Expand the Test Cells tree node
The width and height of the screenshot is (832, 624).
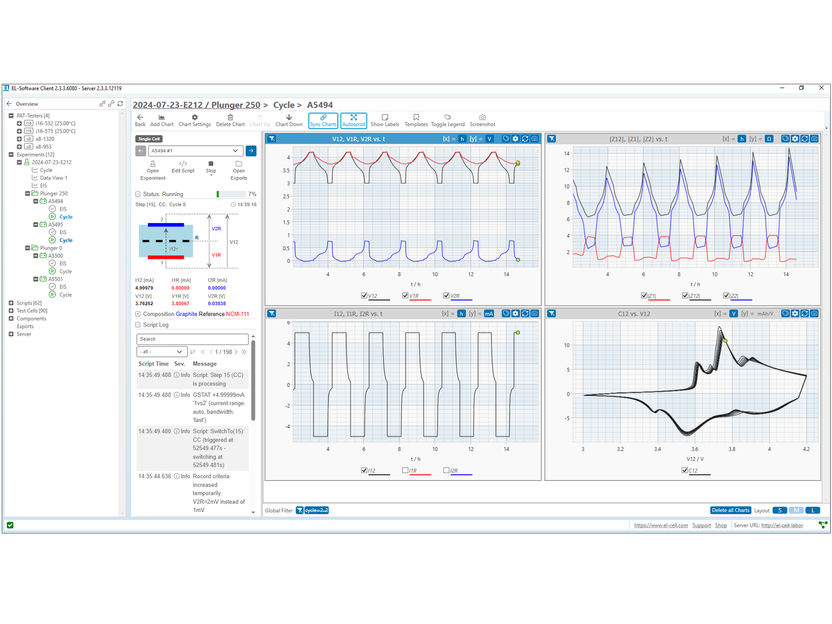11,310
